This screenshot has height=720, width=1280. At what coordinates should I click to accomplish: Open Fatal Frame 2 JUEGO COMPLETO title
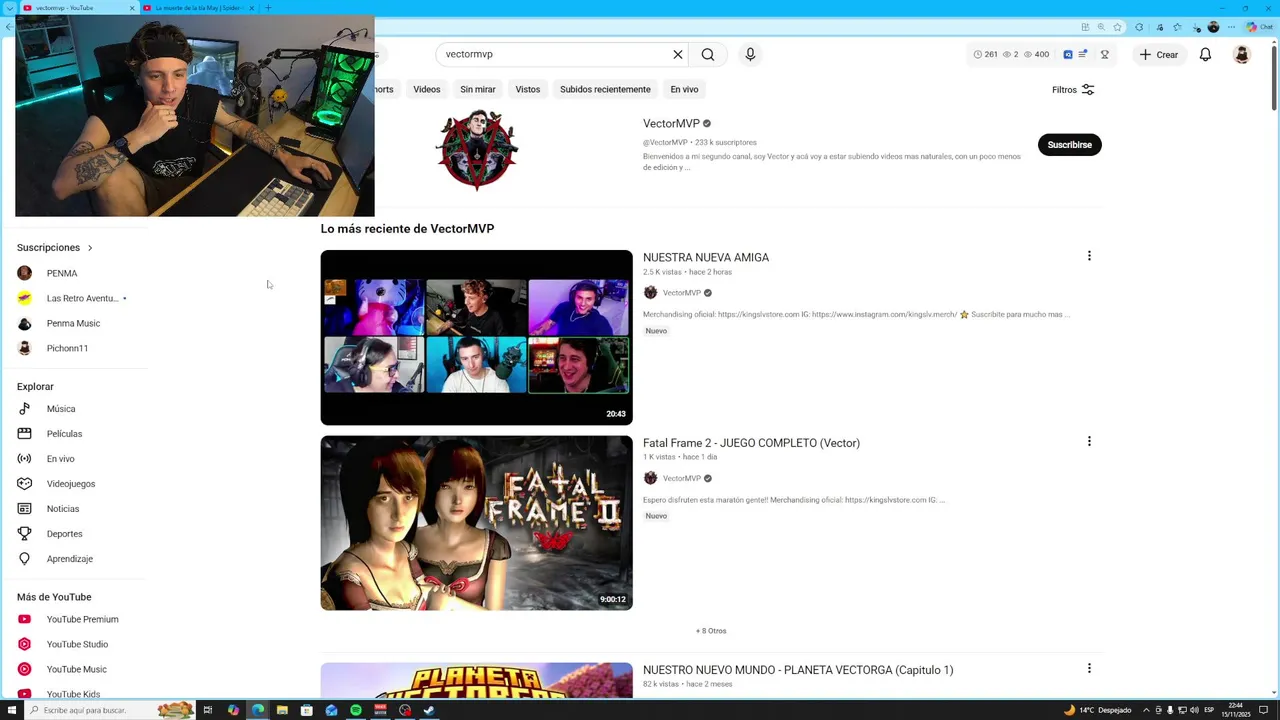tap(751, 443)
